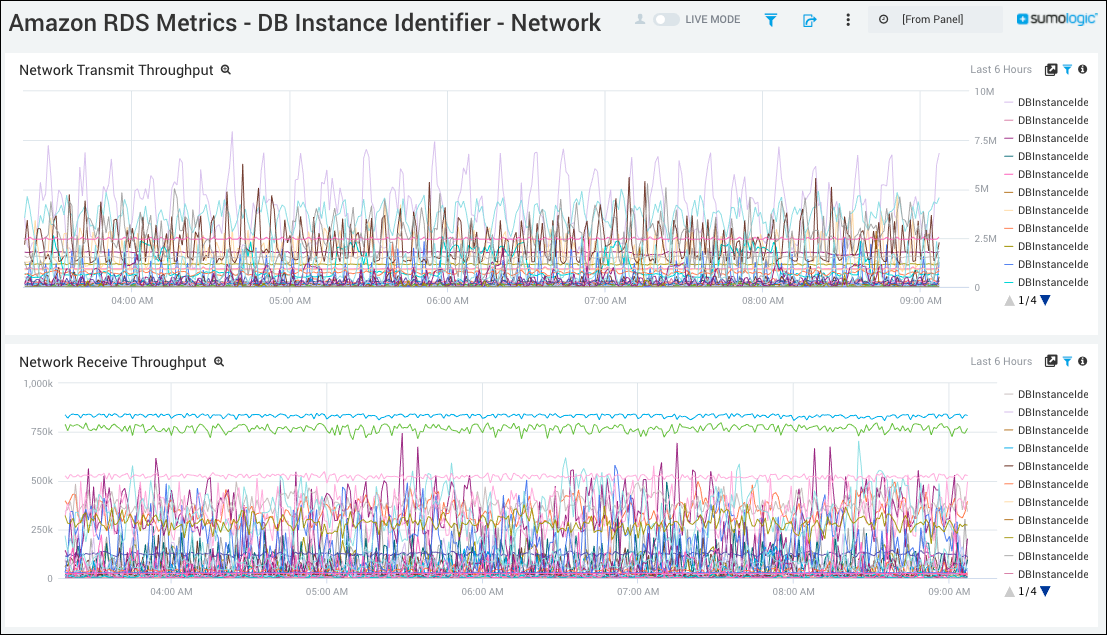Go to next legend page in Transmit panel
1107x635 pixels.
click(1046, 300)
